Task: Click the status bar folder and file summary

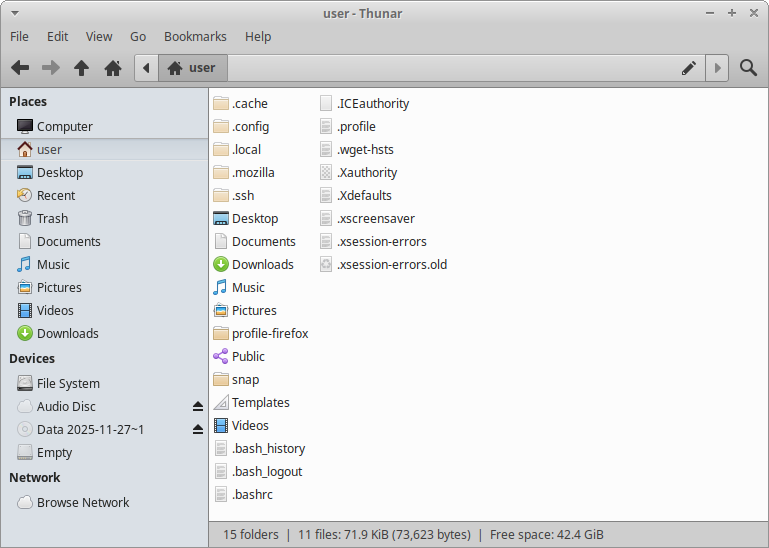Action: pyautogui.click(x=413, y=534)
